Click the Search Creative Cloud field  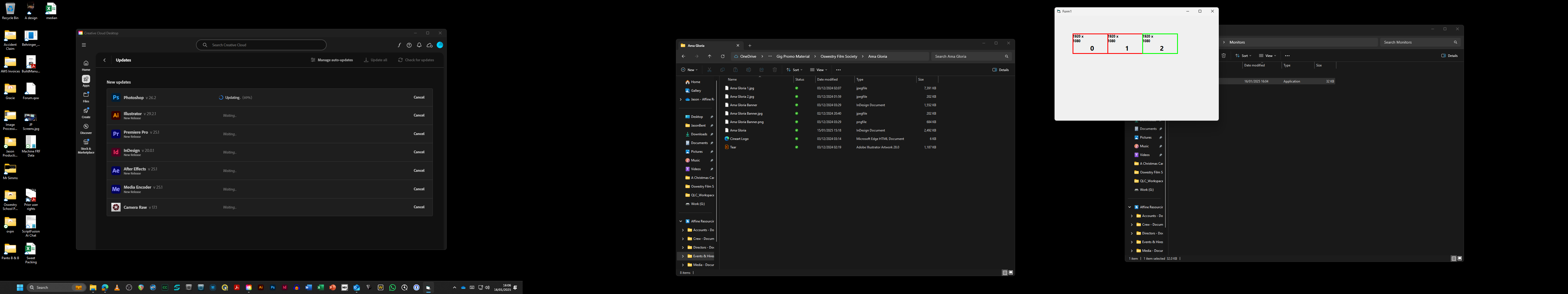tap(261, 45)
